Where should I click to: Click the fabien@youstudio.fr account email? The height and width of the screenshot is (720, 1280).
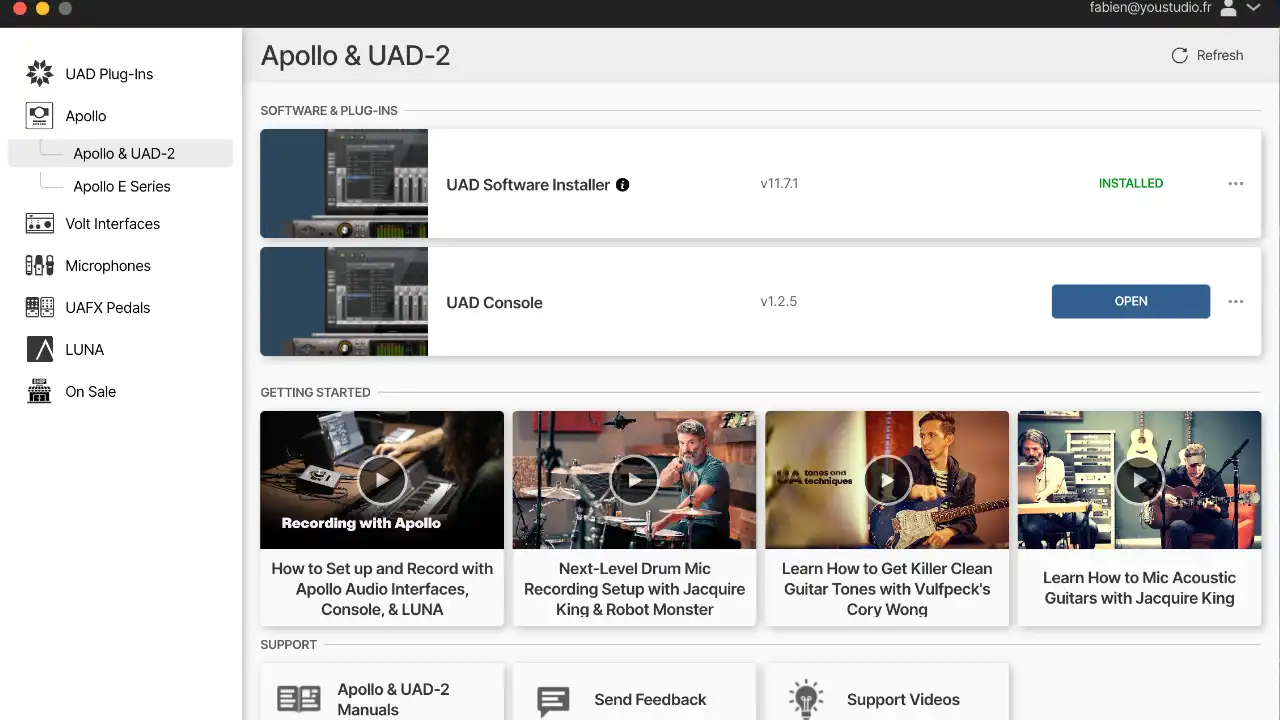tap(1150, 8)
